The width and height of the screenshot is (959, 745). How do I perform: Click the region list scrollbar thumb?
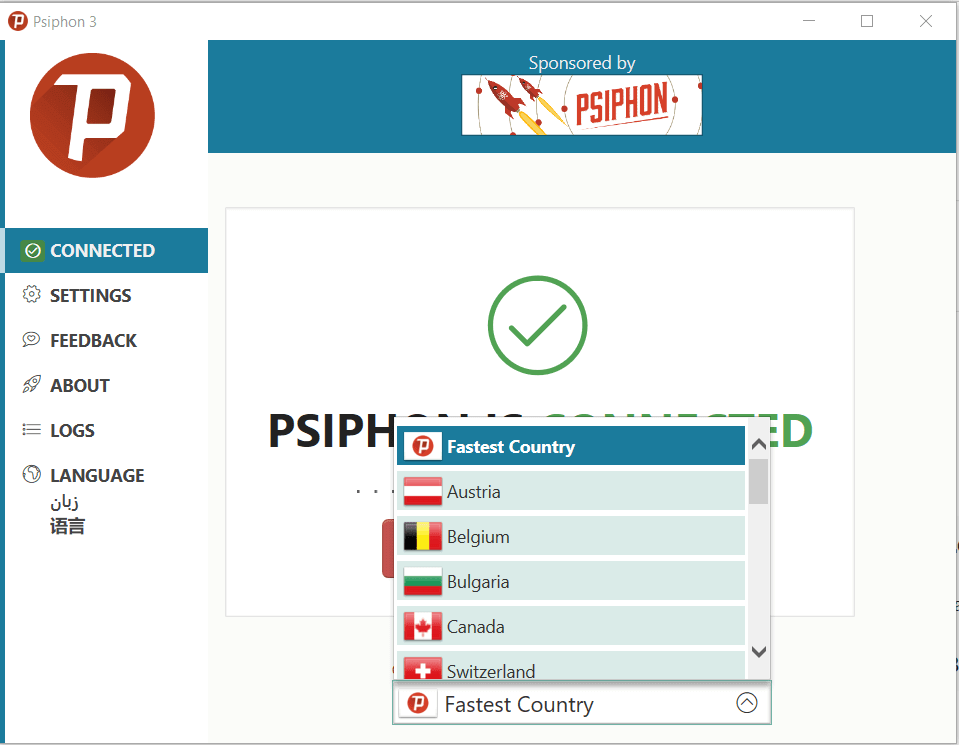point(758,481)
